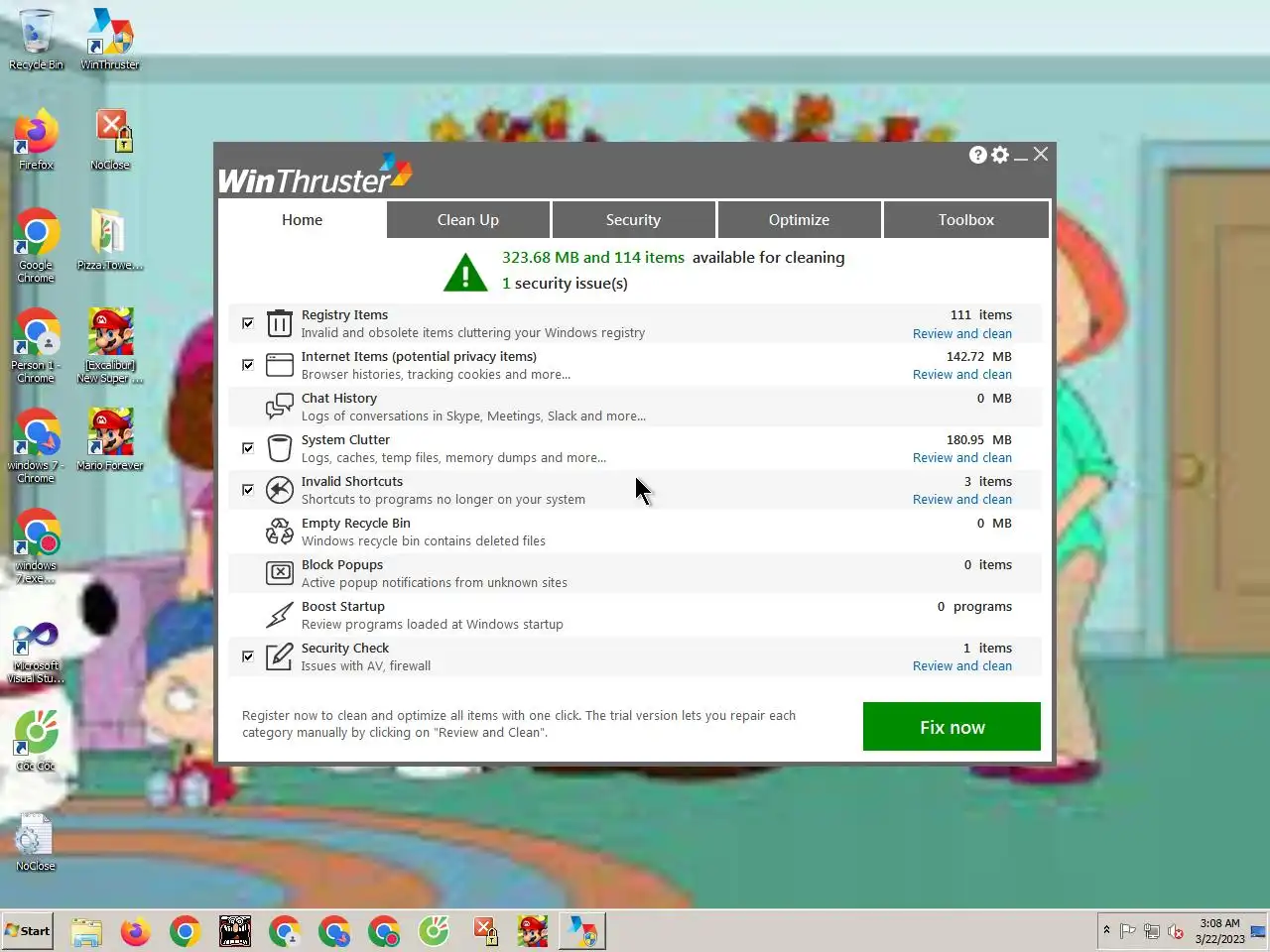Select Excalibur New Super Mario desktop icon
The width and height of the screenshot is (1270, 952).
tap(110, 345)
